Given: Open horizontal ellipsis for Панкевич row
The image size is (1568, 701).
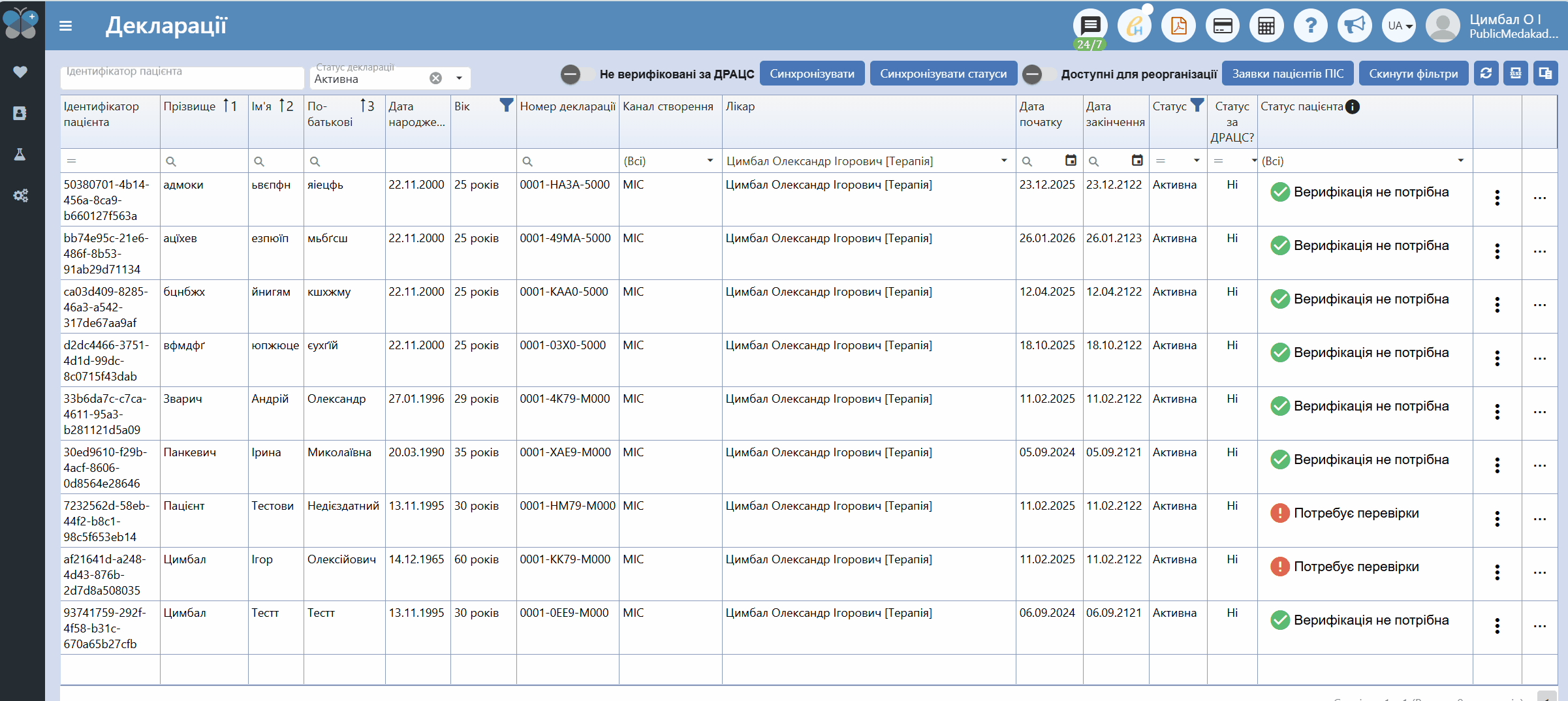Looking at the screenshot, I should (x=1540, y=465).
